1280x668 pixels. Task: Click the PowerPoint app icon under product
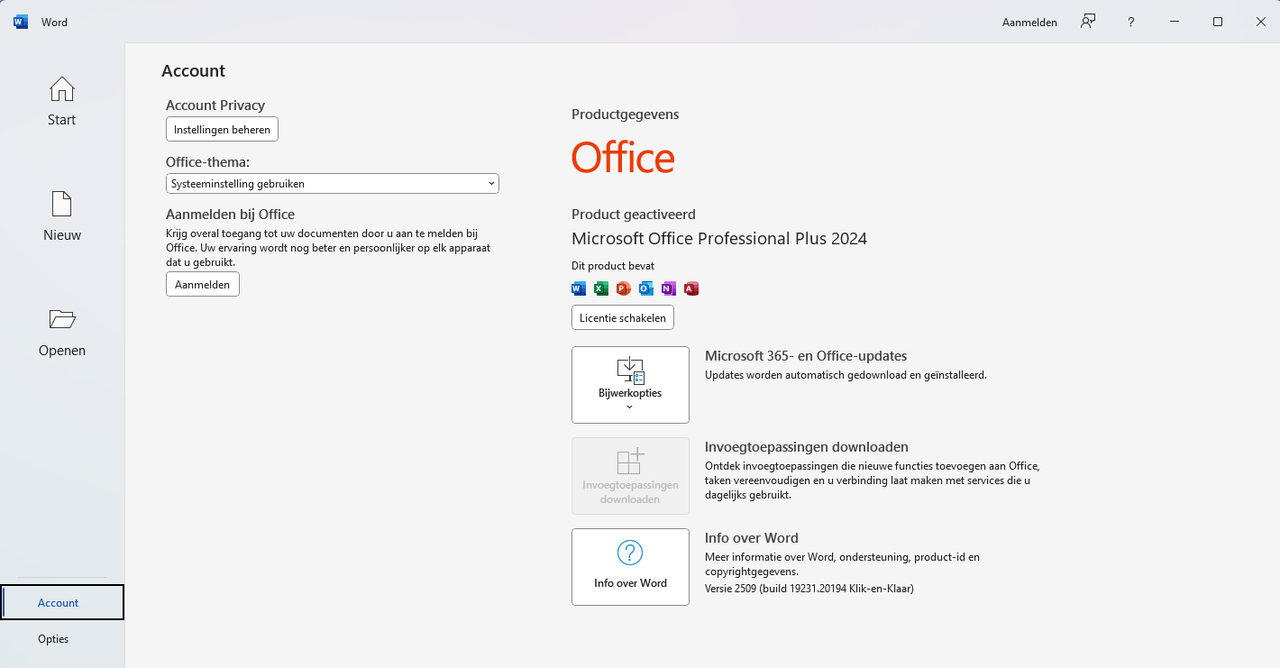point(623,289)
